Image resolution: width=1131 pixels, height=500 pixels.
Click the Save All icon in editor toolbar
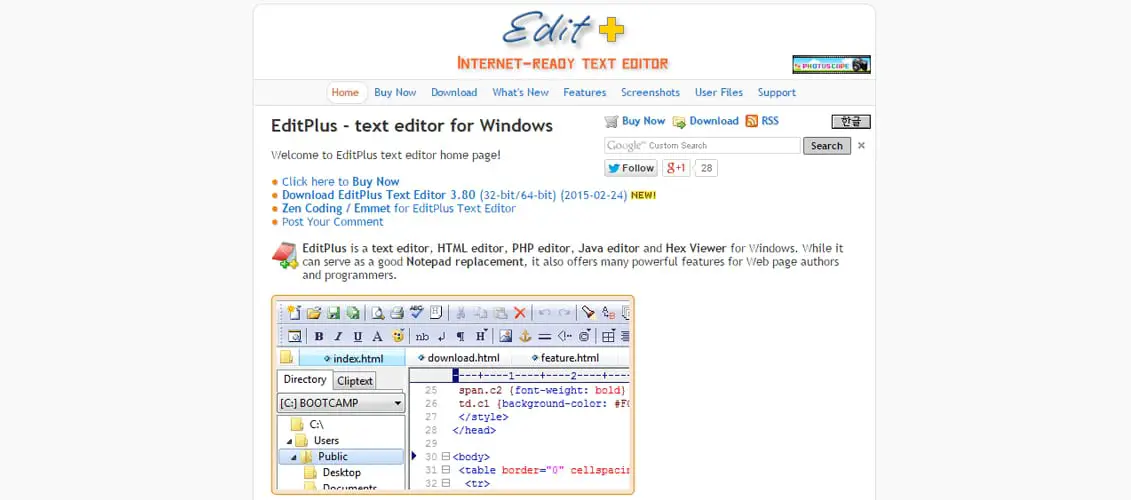353,312
